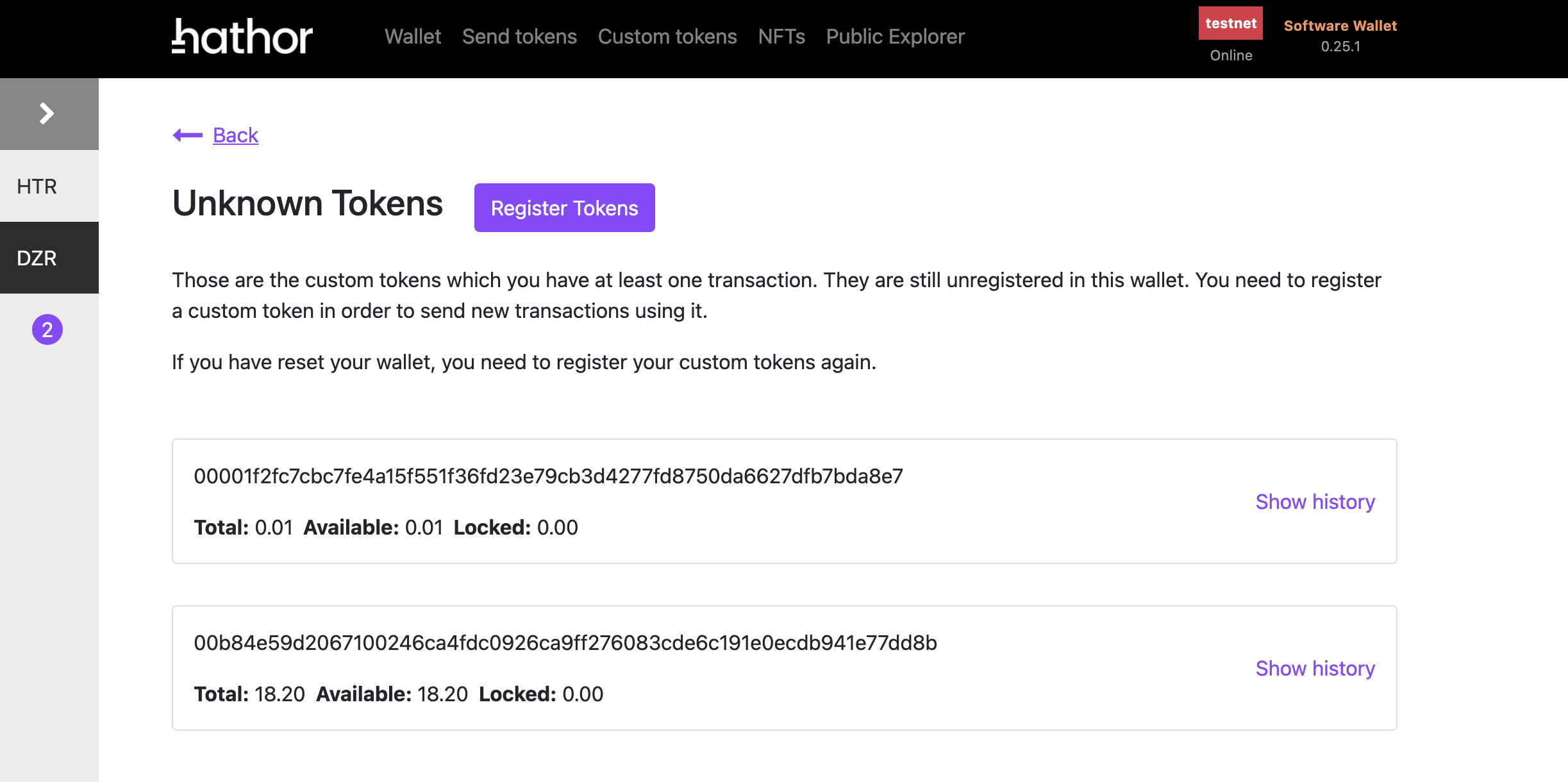Click the unknown tokens count badge in sidebar
Viewport: 1568px width, 782px height.
point(48,330)
